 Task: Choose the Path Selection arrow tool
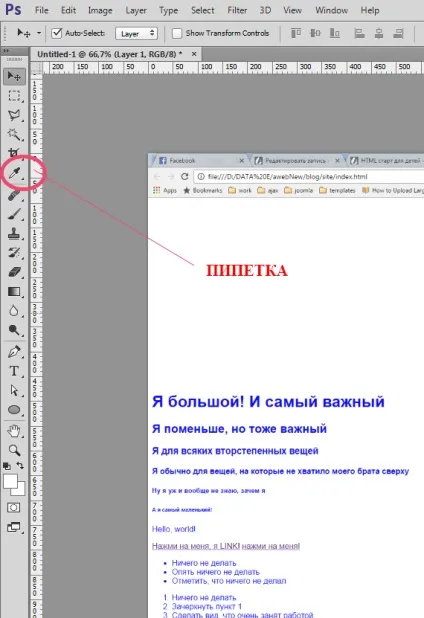[14, 390]
